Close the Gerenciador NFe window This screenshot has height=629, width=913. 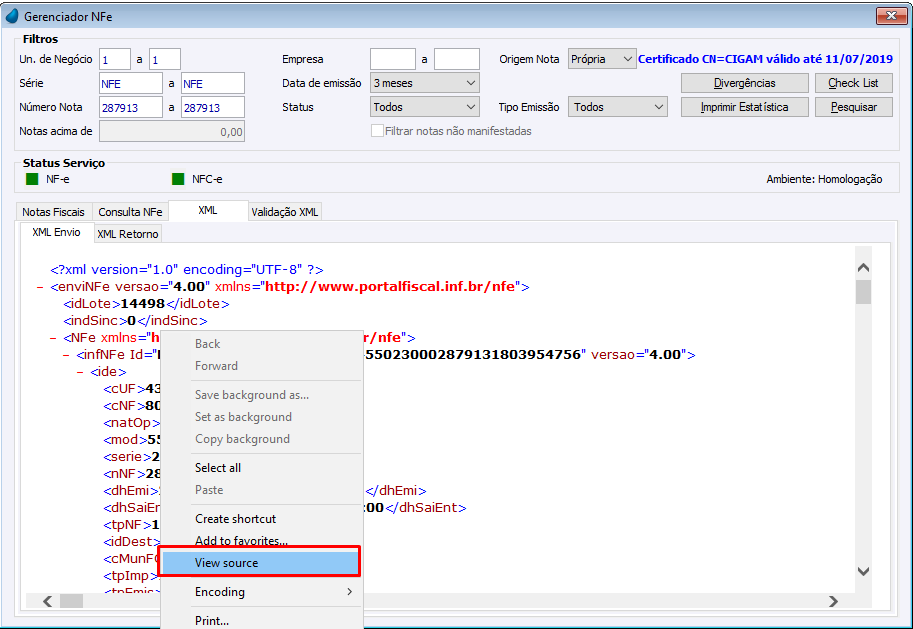(891, 16)
